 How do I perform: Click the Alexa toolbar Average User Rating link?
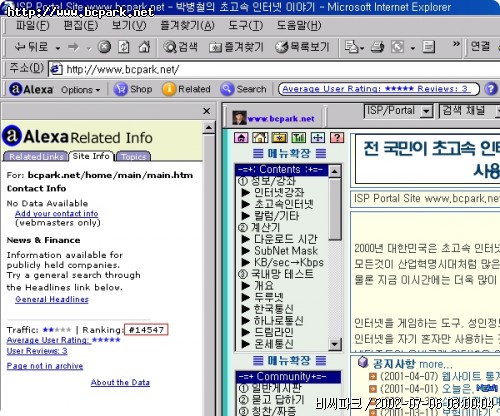[376, 89]
